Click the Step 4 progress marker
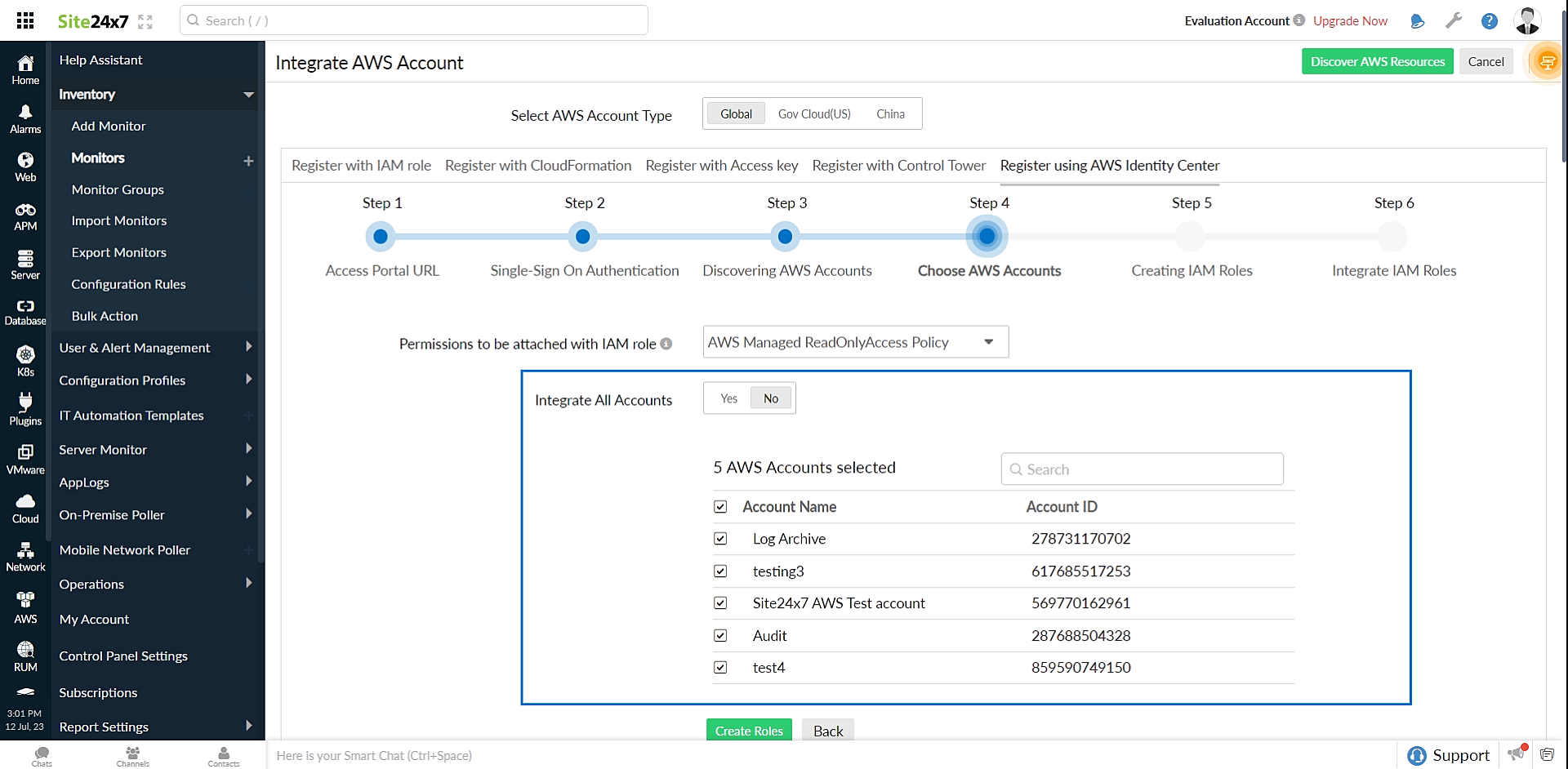The image size is (1568, 769). (987, 237)
